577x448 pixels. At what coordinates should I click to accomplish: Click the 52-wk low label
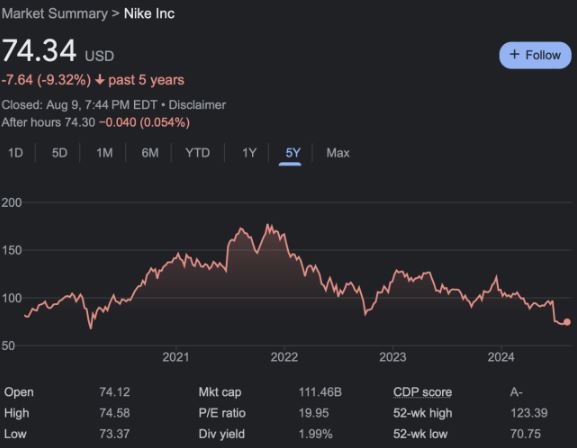[420, 434]
